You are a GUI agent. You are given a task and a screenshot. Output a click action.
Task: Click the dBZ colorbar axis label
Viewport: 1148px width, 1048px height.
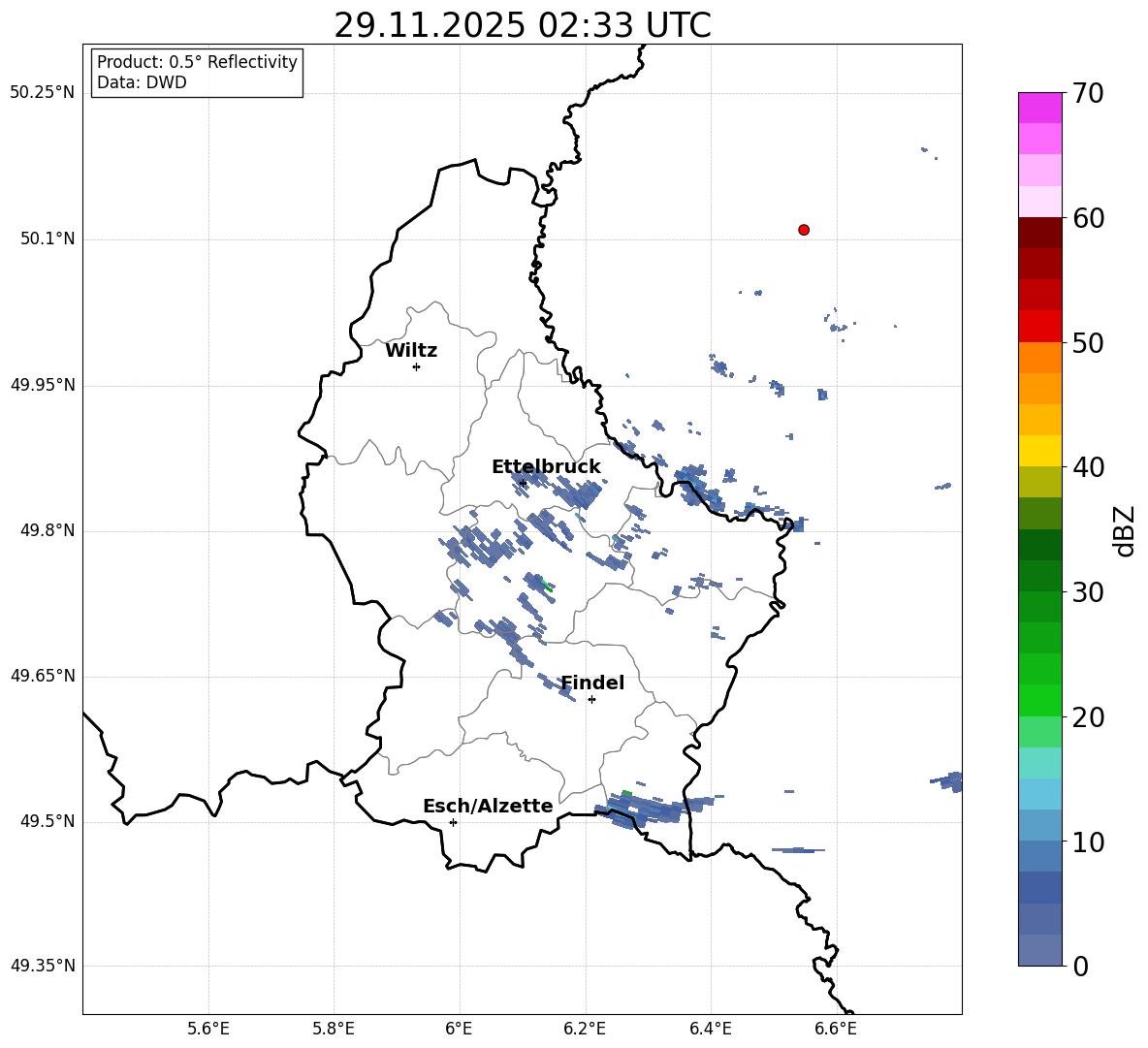[x=1125, y=530]
